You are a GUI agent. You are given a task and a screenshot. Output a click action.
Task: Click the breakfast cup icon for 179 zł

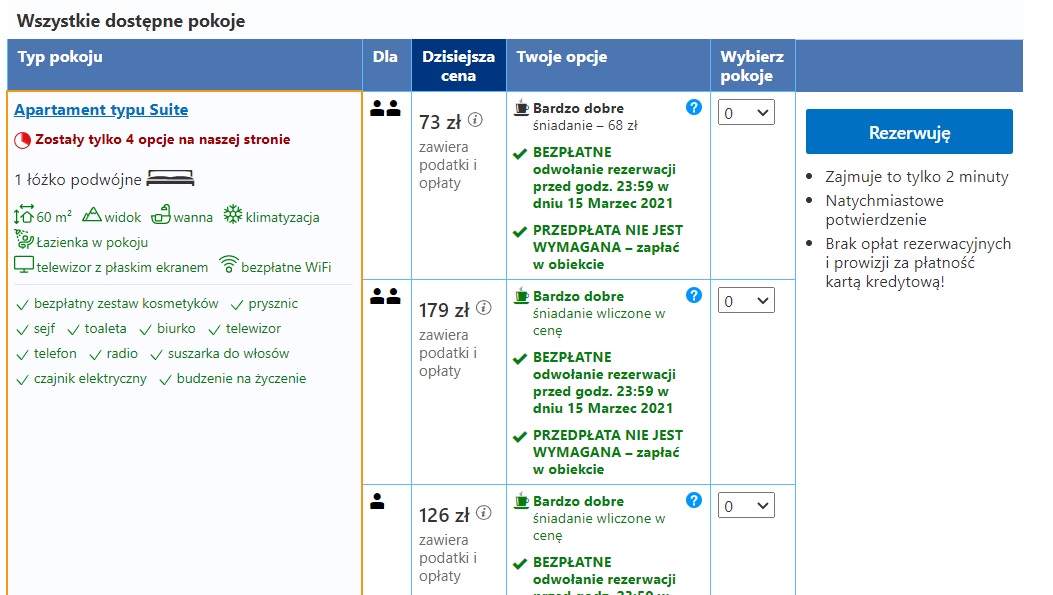pyautogui.click(x=522, y=295)
